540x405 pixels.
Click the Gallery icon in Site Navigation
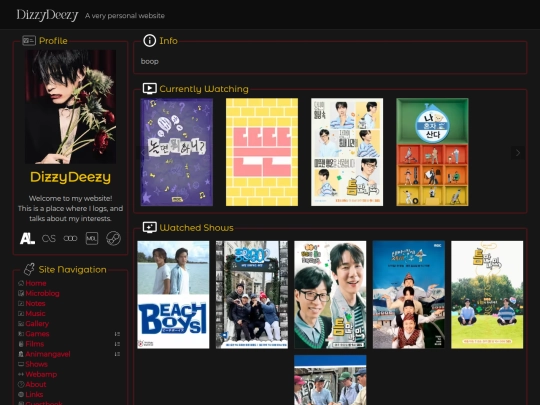pyautogui.click(x=21, y=324)
